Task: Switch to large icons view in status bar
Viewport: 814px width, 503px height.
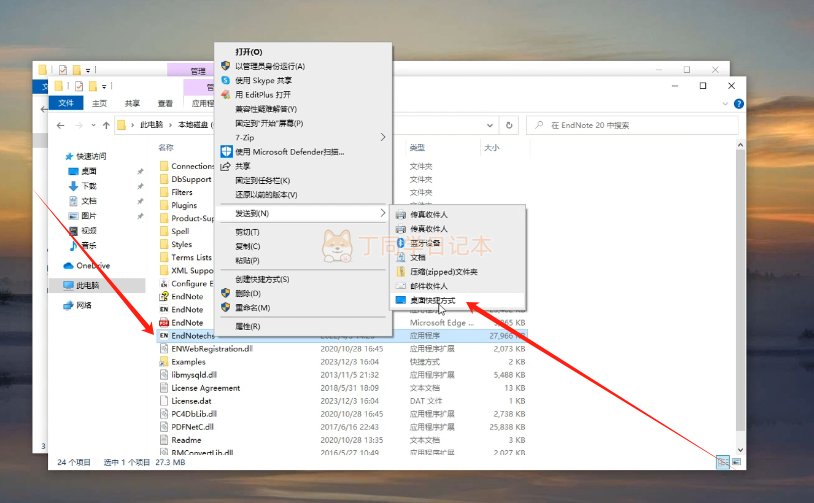Action: 736,461
